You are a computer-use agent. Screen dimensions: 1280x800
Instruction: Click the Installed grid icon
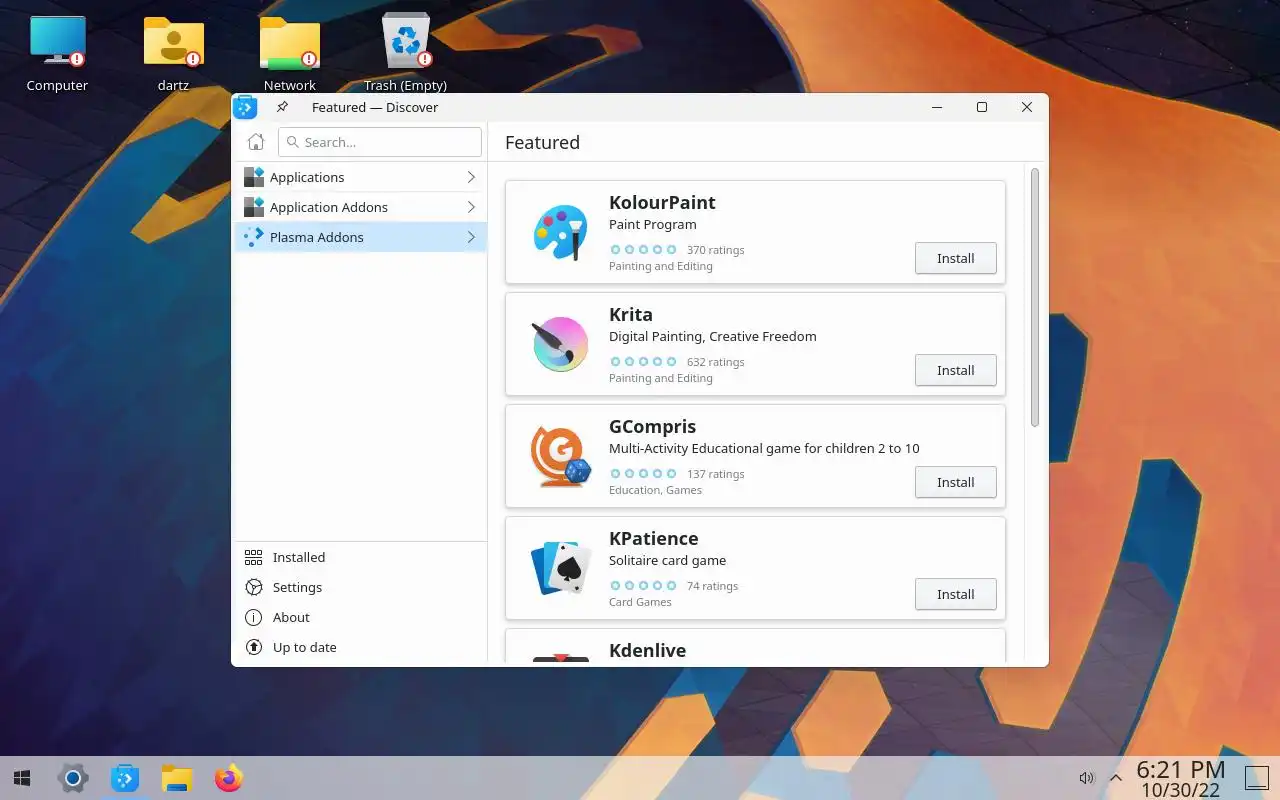pyautogui.click(x=254, y=557)
